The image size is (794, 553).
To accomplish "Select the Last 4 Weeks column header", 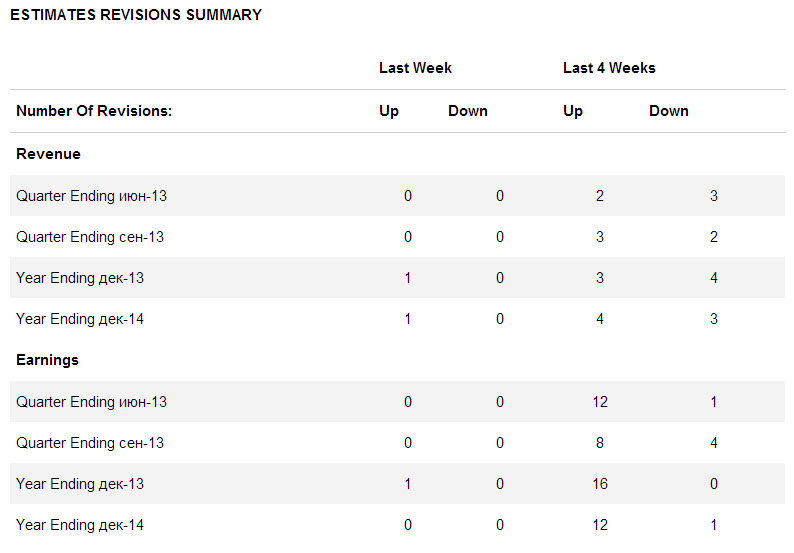I will (609, 68).
